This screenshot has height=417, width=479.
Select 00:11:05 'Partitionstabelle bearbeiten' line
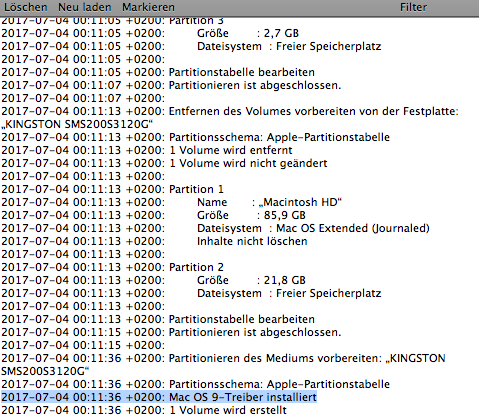(x=158, y=72)
